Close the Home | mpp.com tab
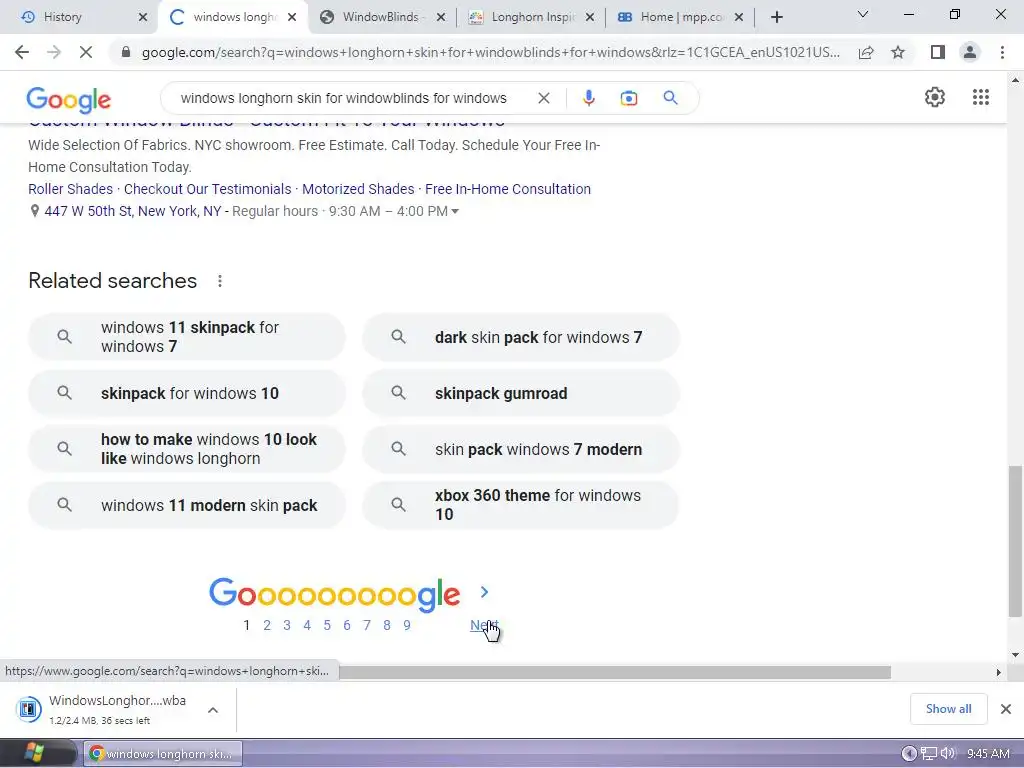Screen dimensions: 1024x768 pyautogui.click(x=739, y=17)
